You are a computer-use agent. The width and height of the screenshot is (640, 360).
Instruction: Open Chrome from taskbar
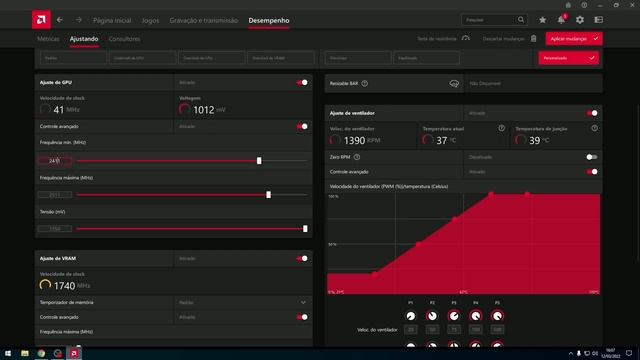41,353
